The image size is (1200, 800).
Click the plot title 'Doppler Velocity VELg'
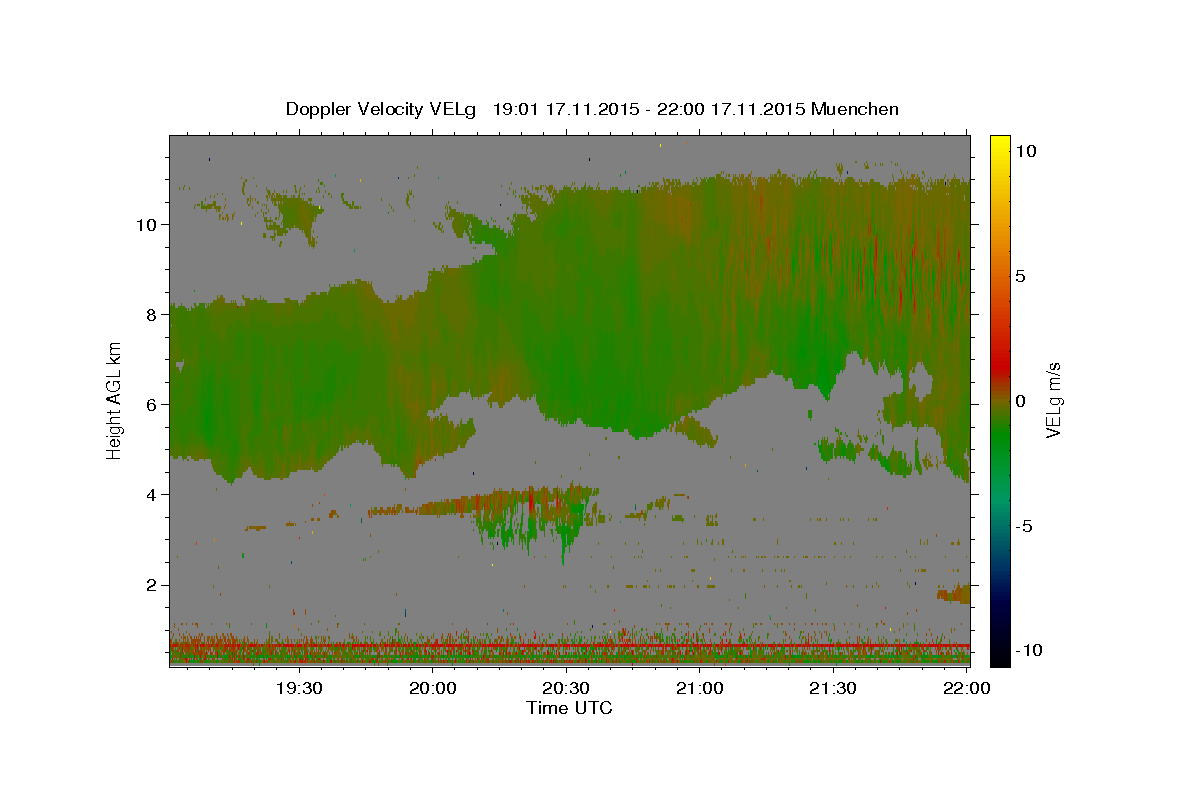point(382,109)
